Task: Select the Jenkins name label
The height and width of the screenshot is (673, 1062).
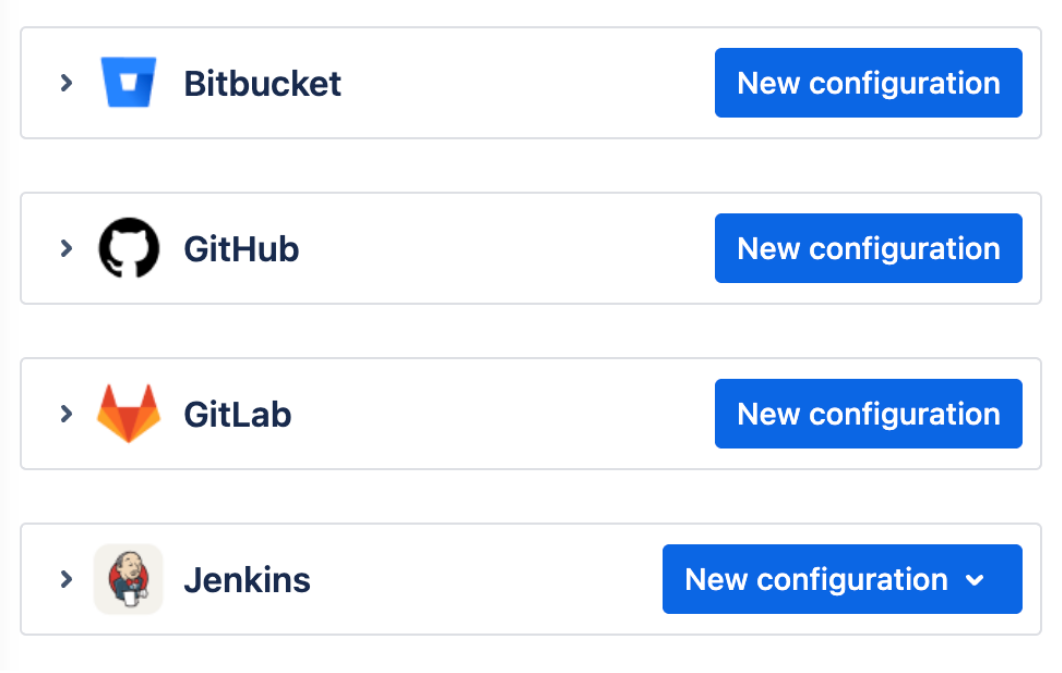Action: (247, 579)
